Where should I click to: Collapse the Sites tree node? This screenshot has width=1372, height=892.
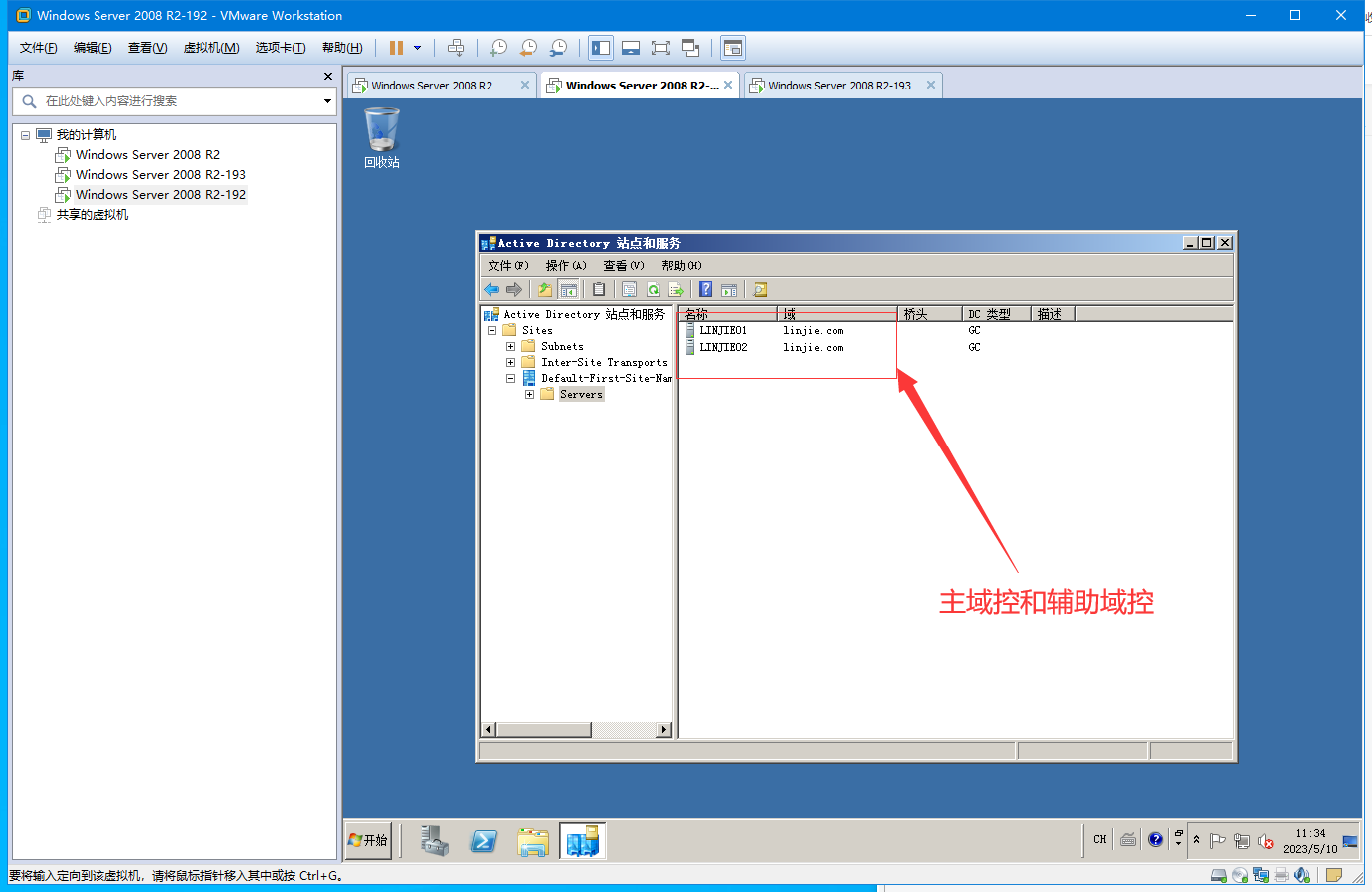(x=491, y=330)
